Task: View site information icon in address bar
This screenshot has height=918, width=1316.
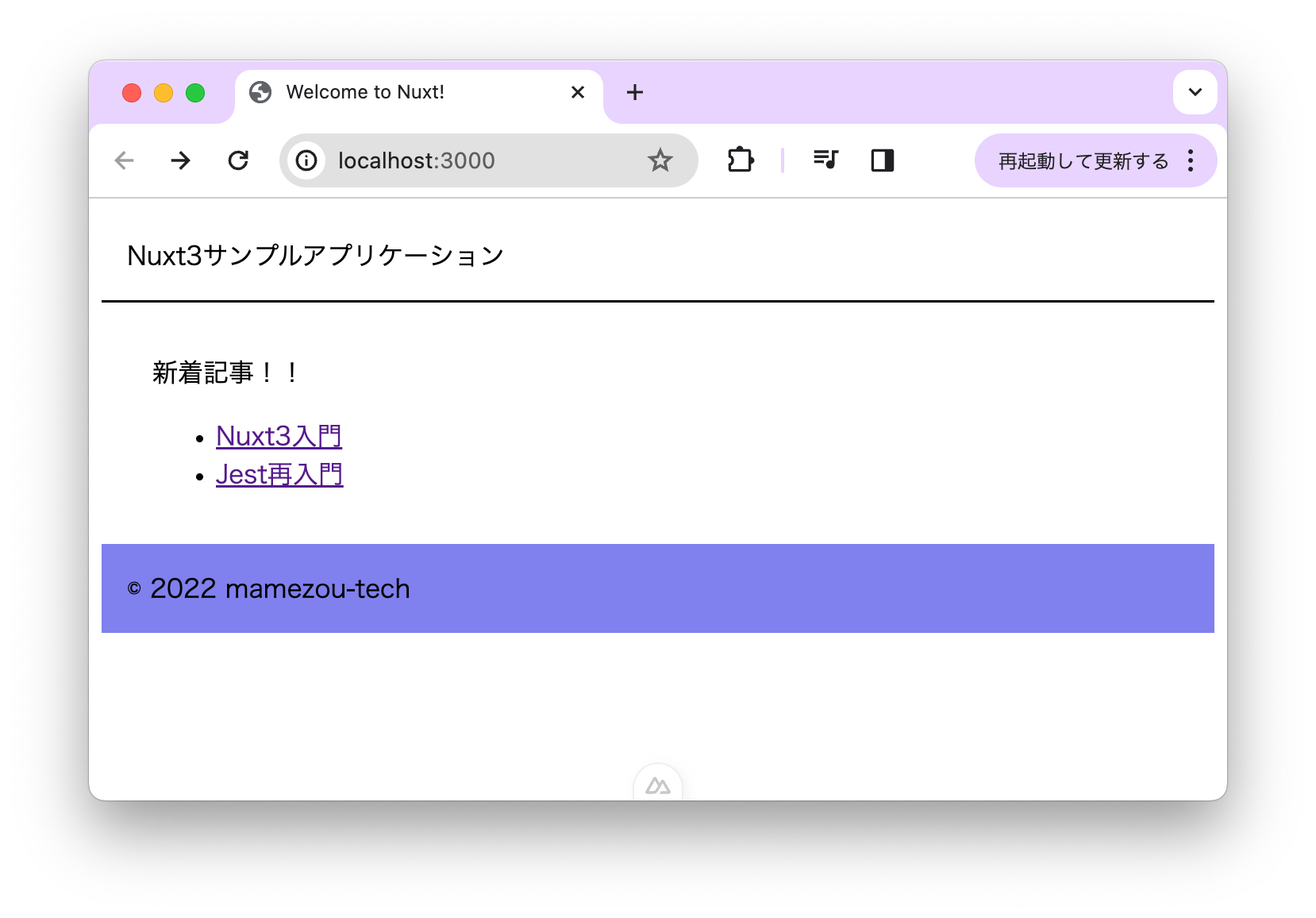Action: [x=307, y=160]
